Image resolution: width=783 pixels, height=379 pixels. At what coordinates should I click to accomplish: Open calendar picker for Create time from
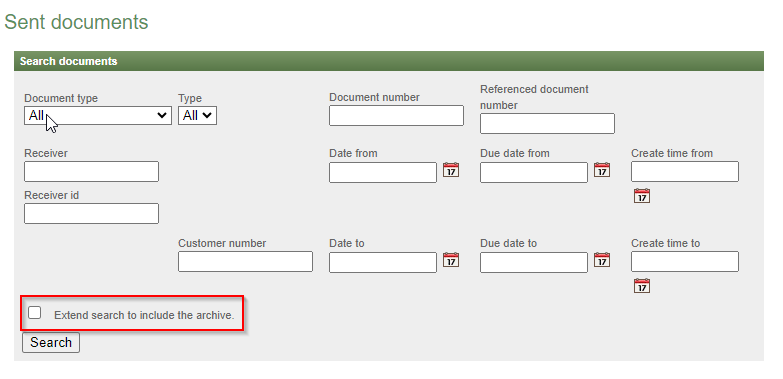coord(642,196)
